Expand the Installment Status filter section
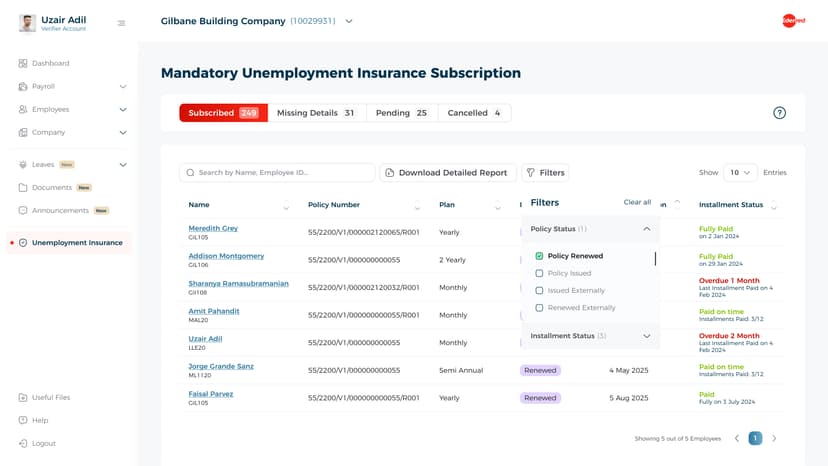Screen dimensions: 828x466 point(647,336)
